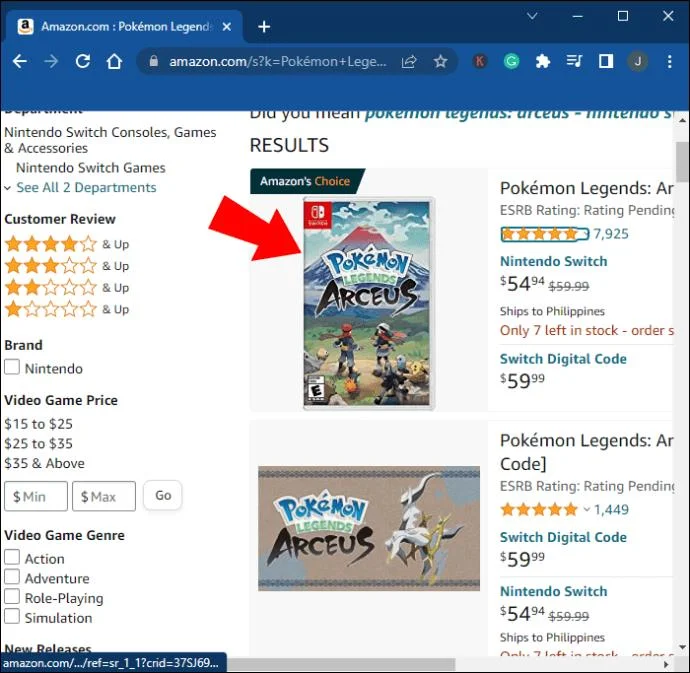Open the 7,925 ratings count
The height and width of the screenshot is (673, 690).
tap(611, 234)
